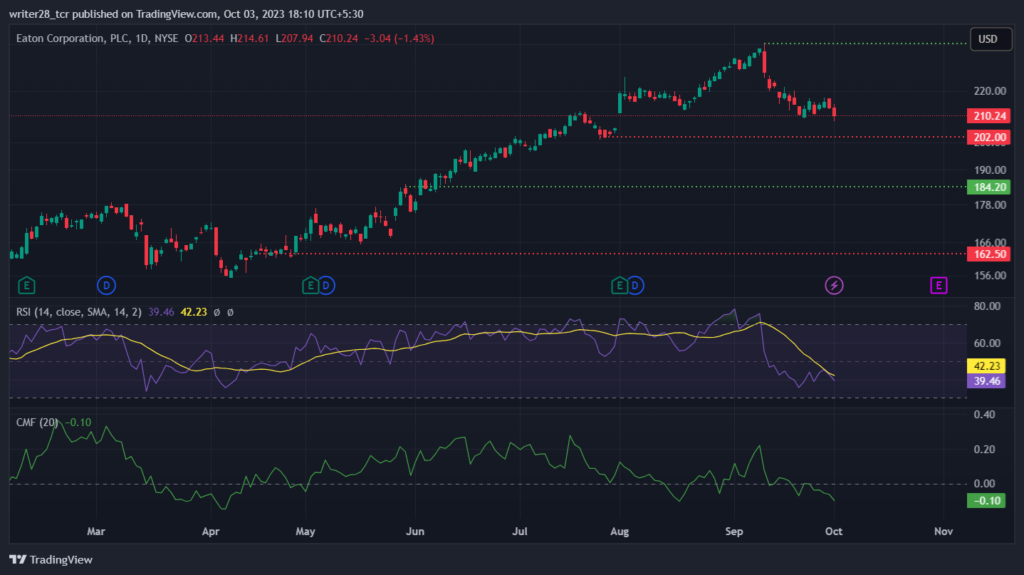1024x575 pixels.
Task: Click the 210.24 current price label
Action: click(989, 116)
